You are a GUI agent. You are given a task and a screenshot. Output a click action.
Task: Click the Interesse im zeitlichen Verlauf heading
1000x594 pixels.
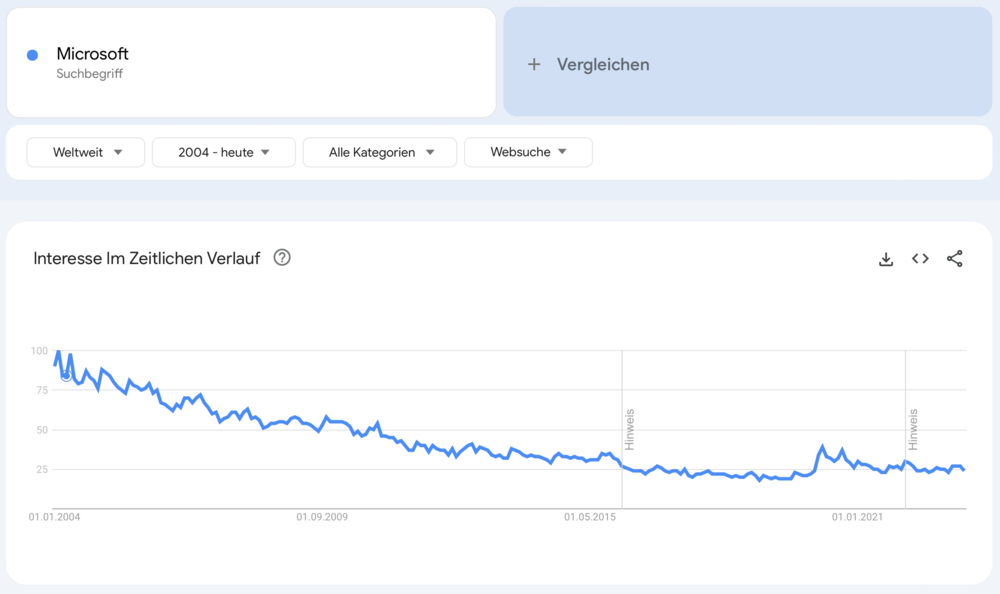pyautogui.click(x=147, y=258)
